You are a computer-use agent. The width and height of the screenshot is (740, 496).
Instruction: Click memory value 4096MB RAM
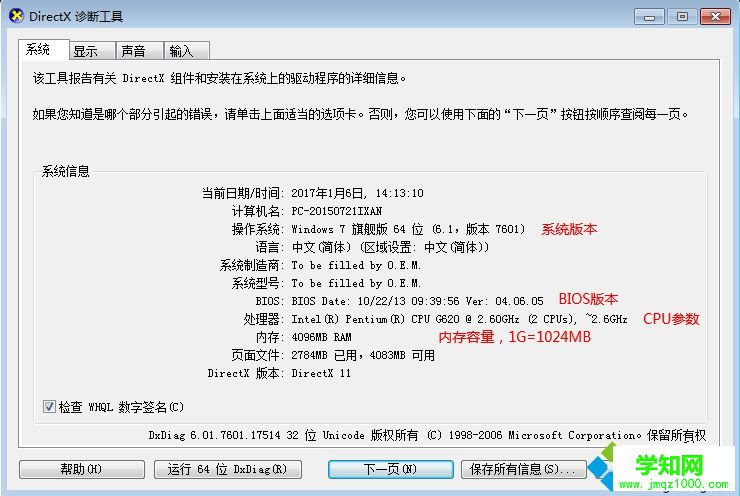click(321, 337)
